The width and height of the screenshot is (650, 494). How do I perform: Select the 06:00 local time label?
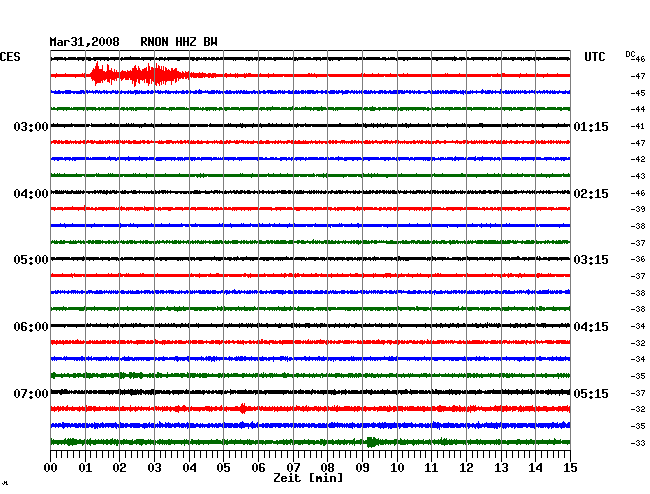tap(31, 327)
